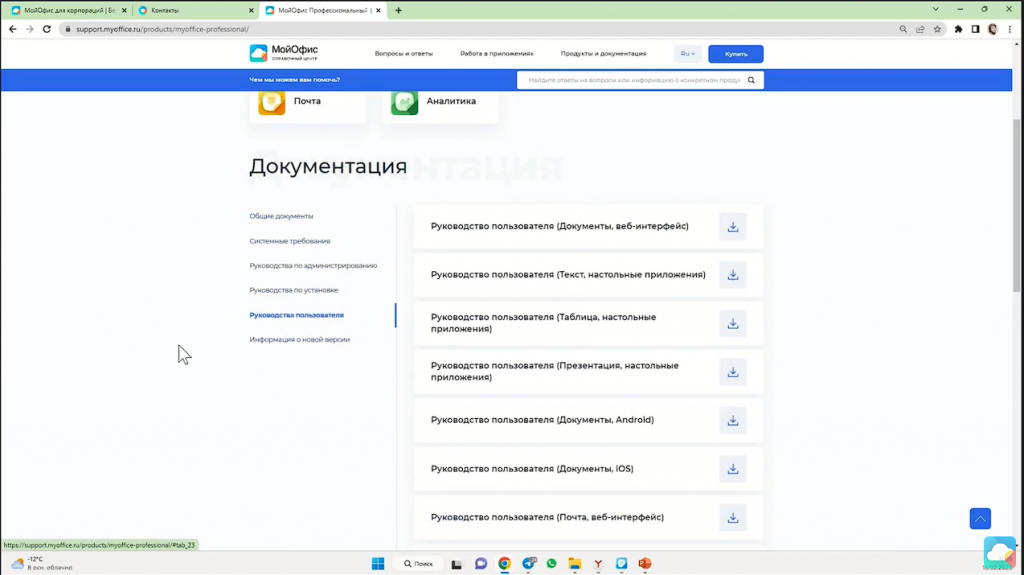
Task: Open the Почта product icon
Action: (x=272, y=102)
